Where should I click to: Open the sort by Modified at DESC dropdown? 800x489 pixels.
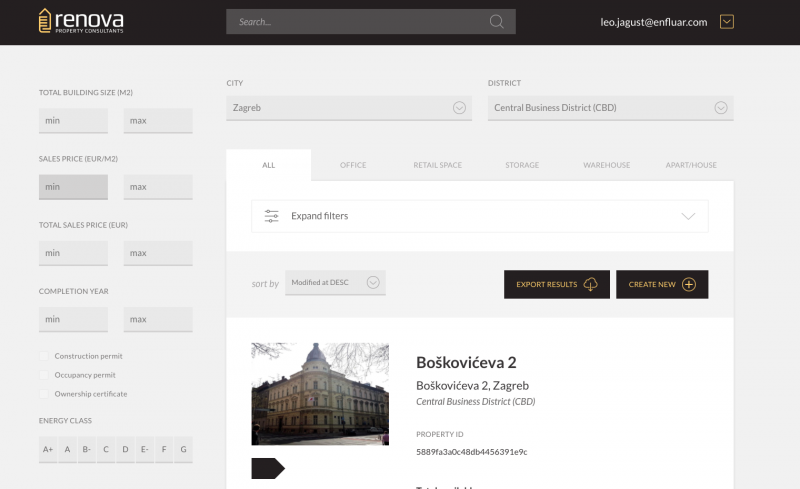pyautogui.click(x=335, y=282)
